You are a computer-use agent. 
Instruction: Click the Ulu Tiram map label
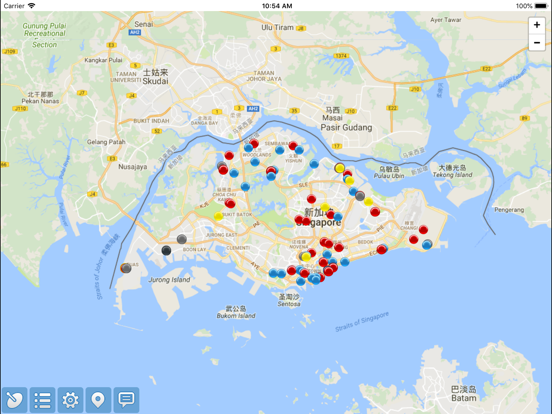277,27
